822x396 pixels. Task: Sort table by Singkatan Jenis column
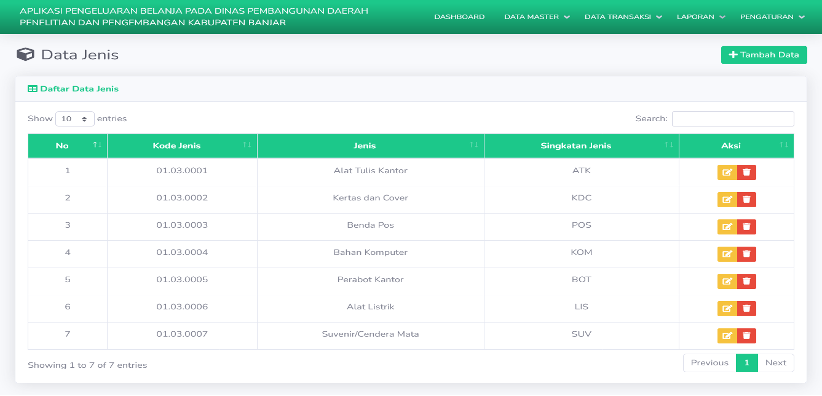pos(582,146)
